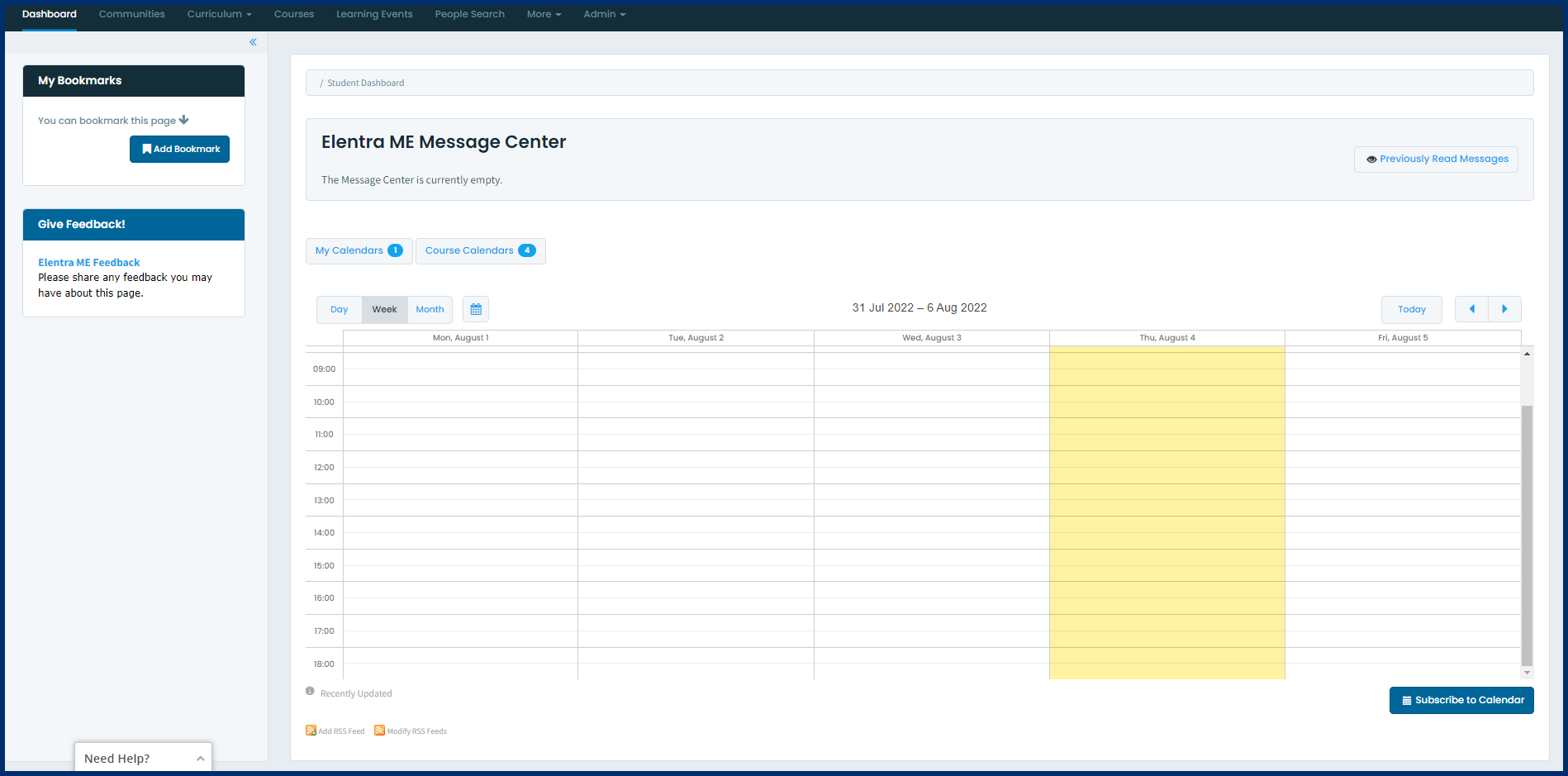The width and height of the screenshot is (1568, 776).
Task: Click the 18:00 time label
Action: 325,664
